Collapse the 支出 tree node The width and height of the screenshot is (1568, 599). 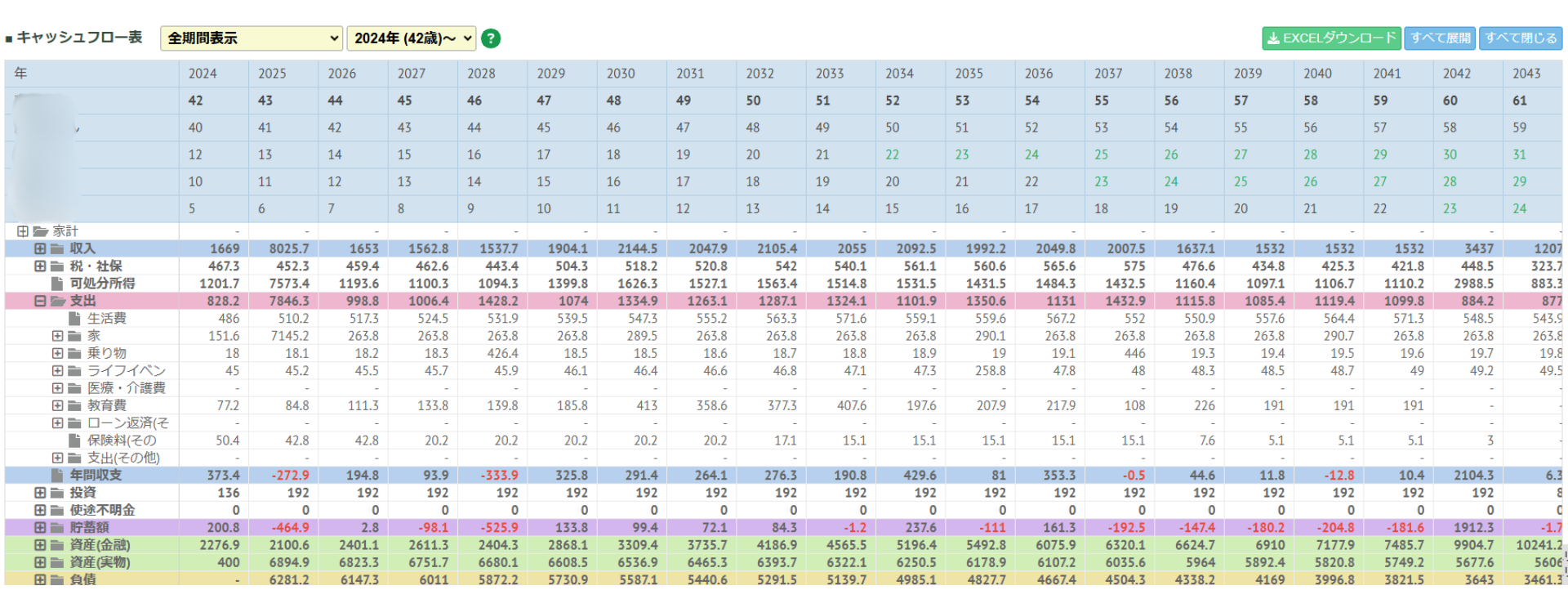[x=39, y=301]
